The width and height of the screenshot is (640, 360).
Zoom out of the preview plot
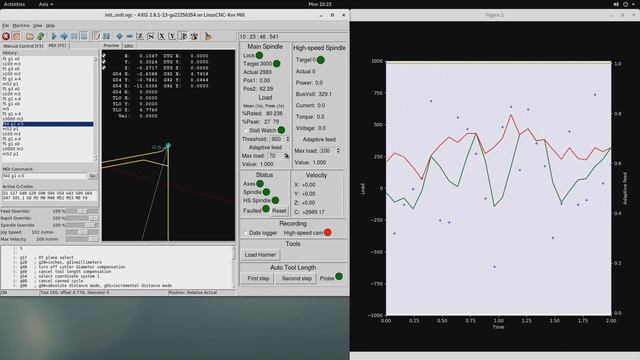point(129,36)
